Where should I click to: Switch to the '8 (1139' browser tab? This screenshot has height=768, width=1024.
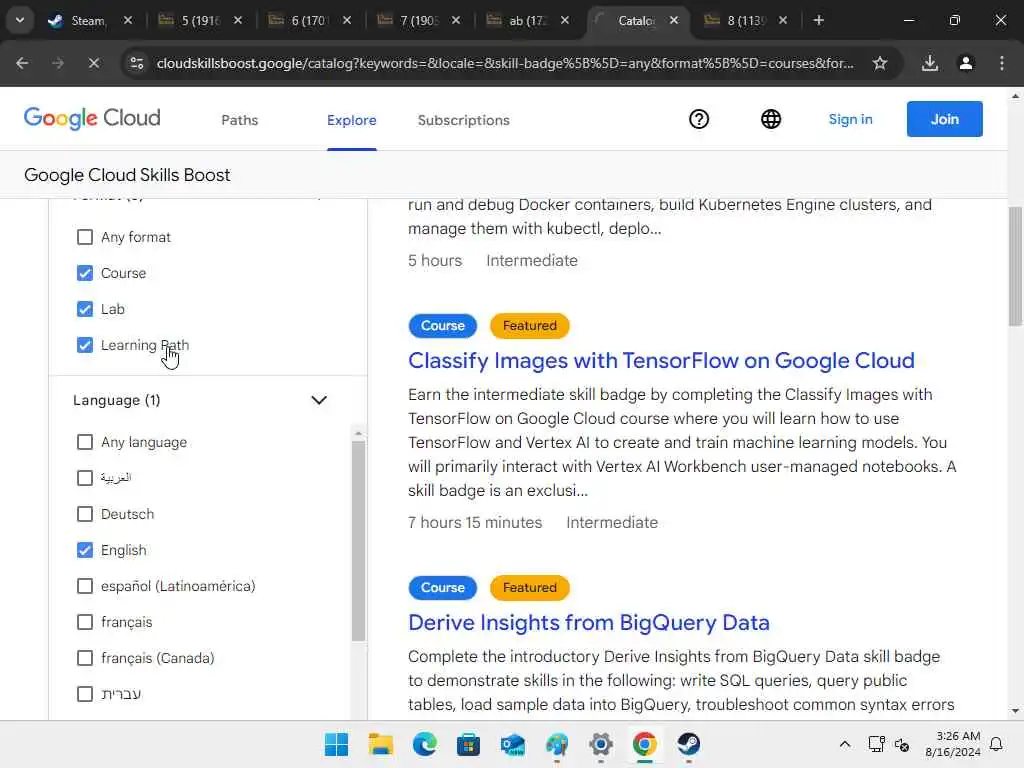click(745, 20)
